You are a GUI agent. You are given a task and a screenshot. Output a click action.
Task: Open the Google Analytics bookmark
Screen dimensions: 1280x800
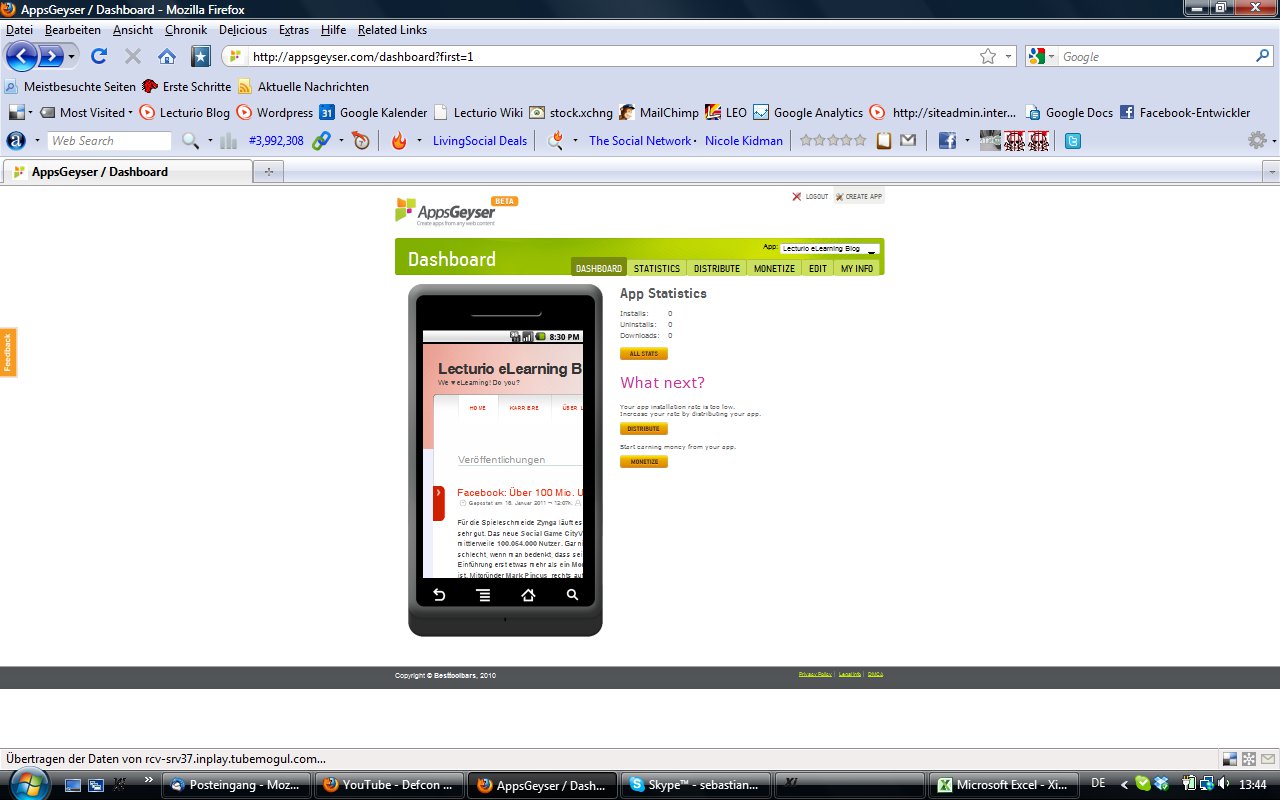(808, 113)
